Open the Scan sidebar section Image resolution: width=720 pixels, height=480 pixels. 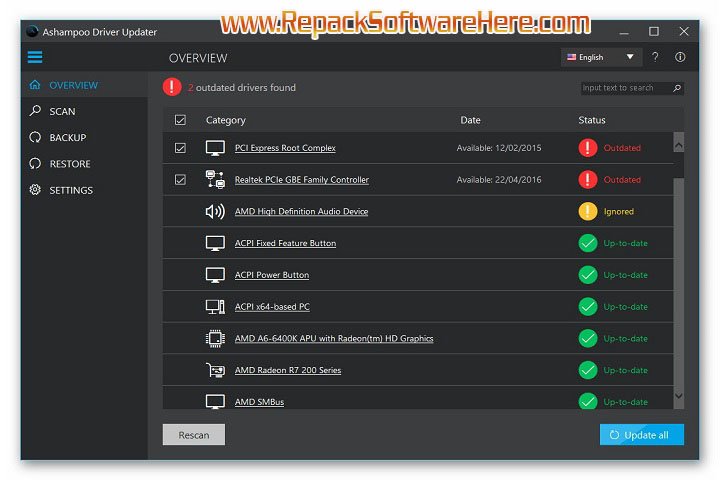coord(84,111)
